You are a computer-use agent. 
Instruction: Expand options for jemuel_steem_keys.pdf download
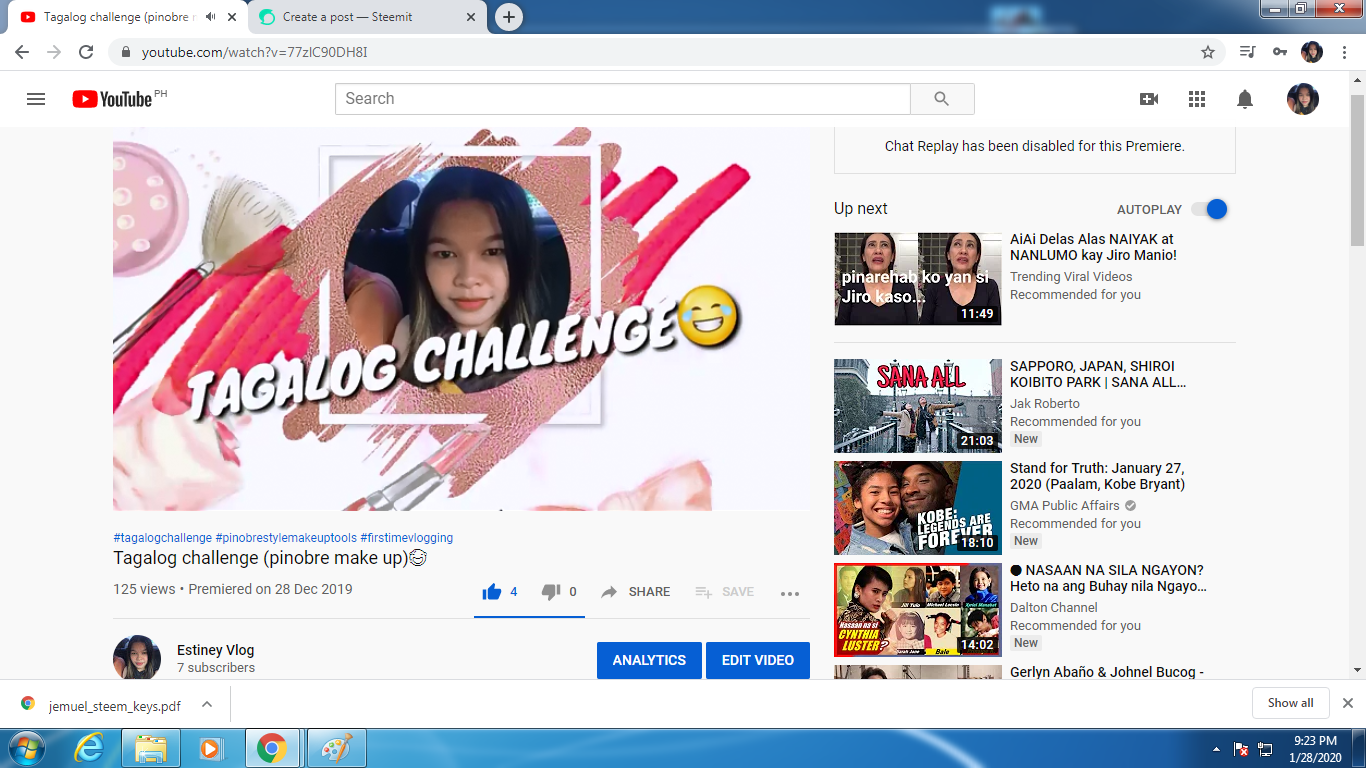tap(207, 703)
